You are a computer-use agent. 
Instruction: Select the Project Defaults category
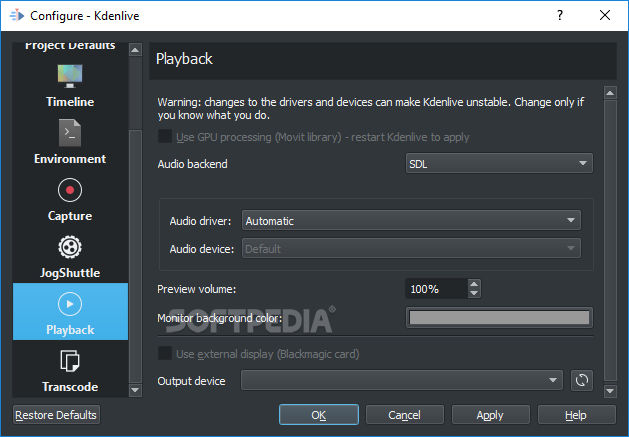[70, 45]
